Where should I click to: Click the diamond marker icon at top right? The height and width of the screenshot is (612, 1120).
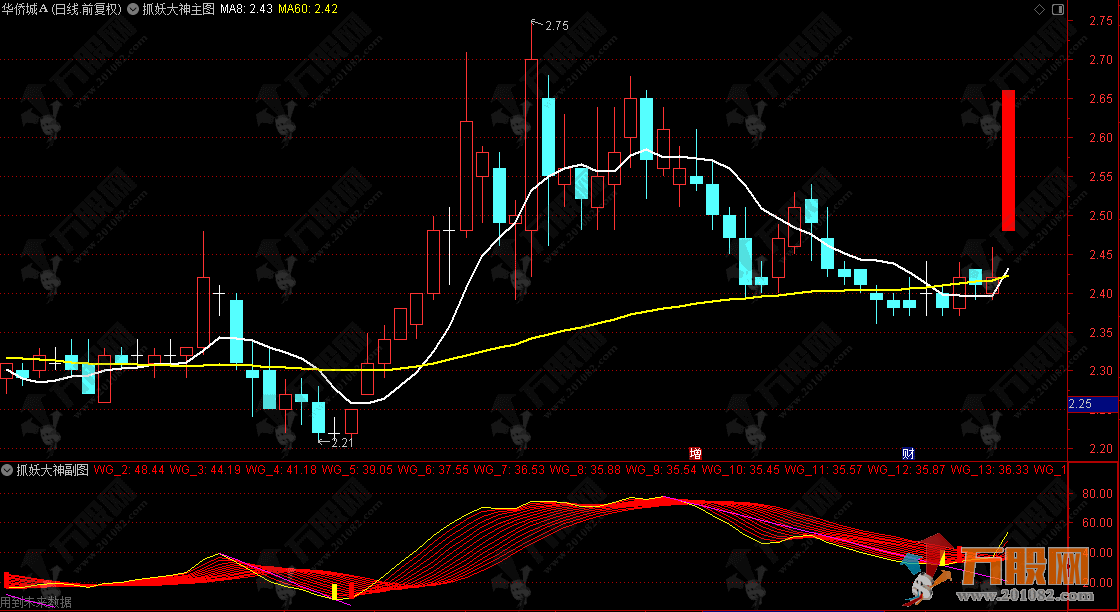point(1039,9)
